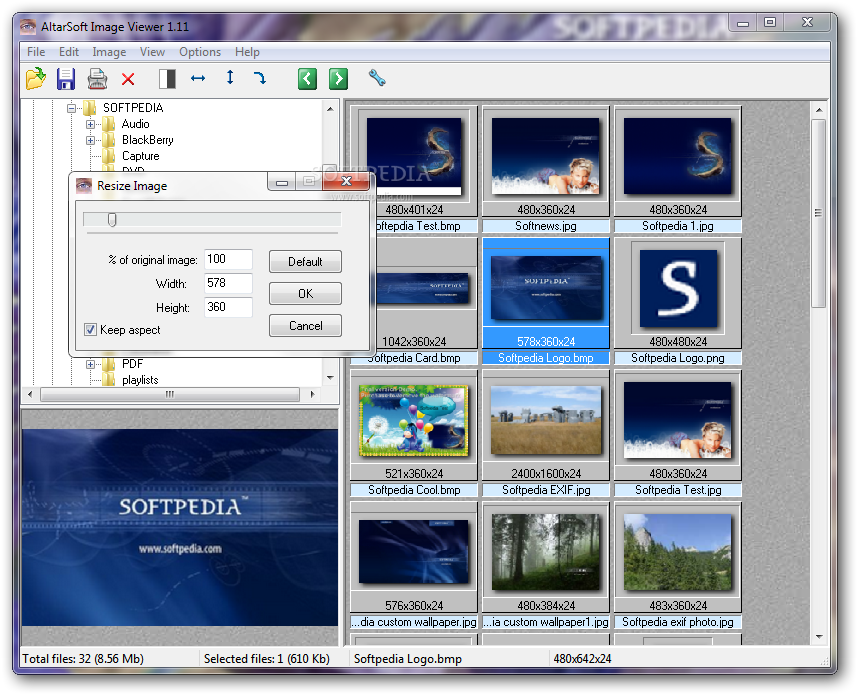Expand the PDF folder node

tap(90, 364)
